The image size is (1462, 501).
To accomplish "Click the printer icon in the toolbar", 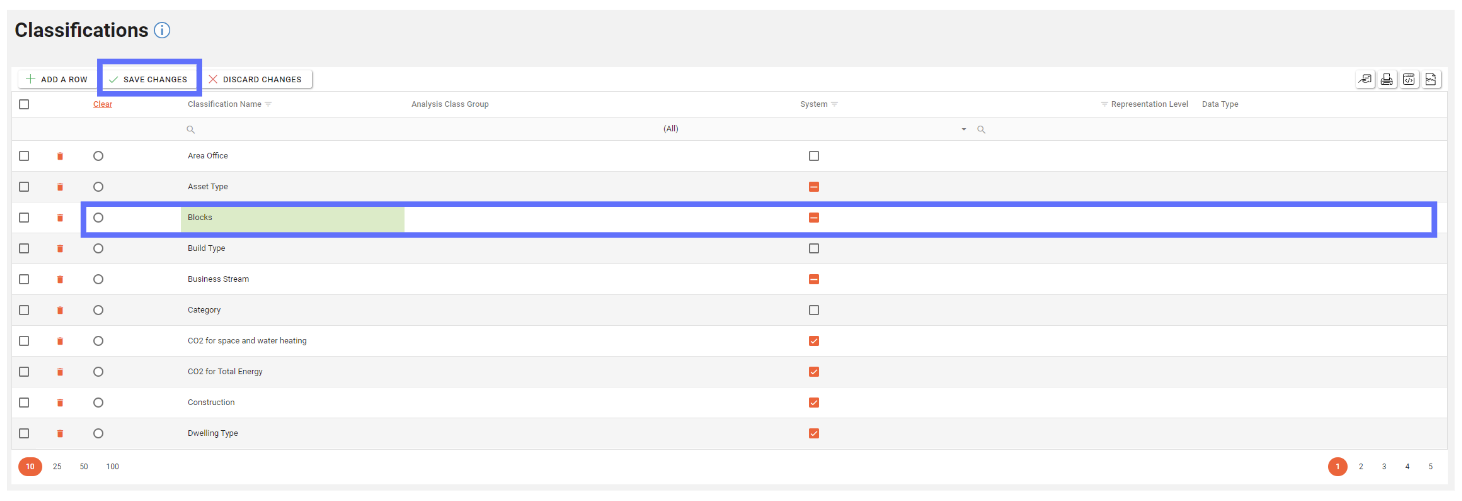I will pos(1387,79).
